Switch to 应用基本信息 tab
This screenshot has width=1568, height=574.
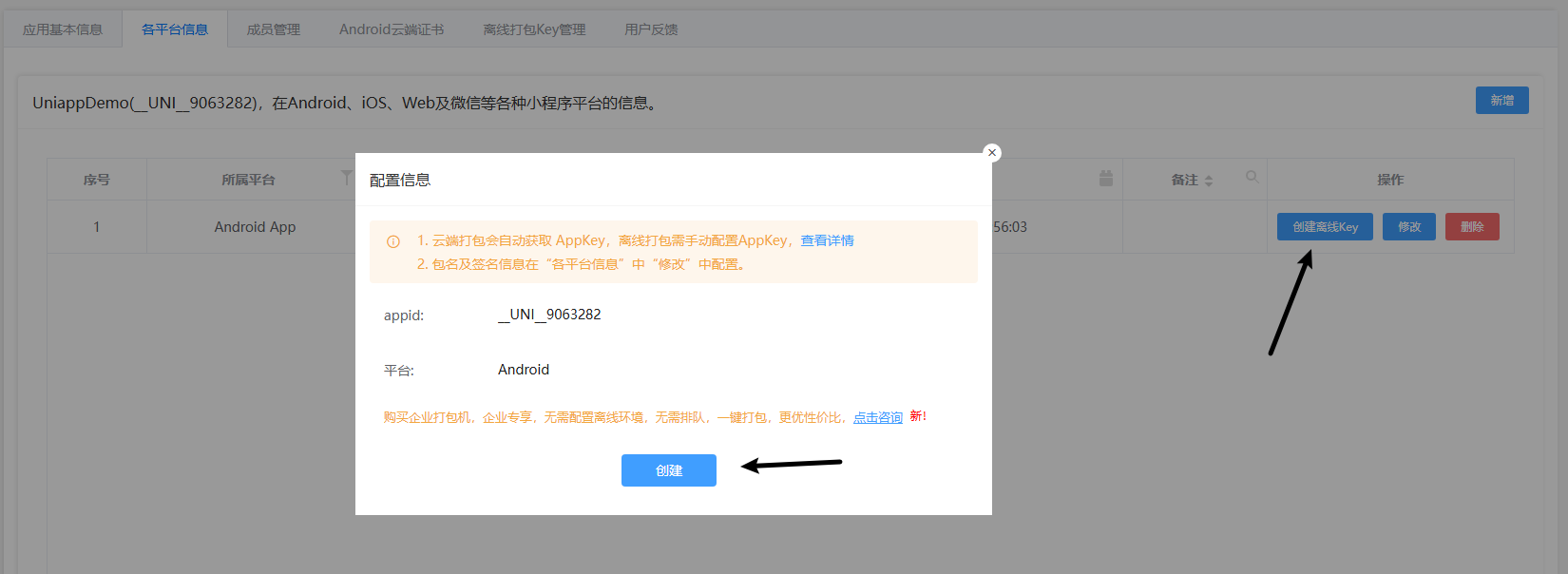63,29
